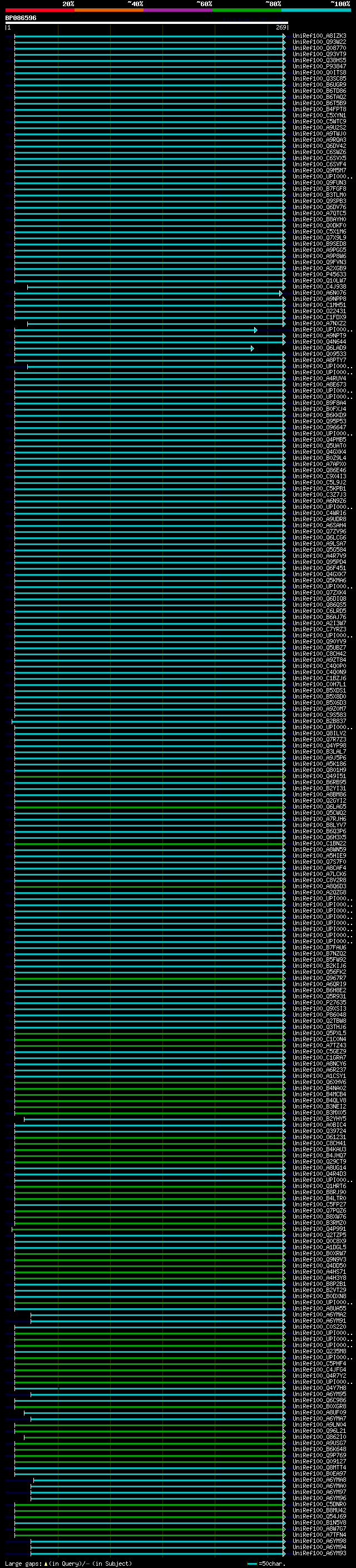Select the UniRef100_Q6DV42 label

click(319, 146)
